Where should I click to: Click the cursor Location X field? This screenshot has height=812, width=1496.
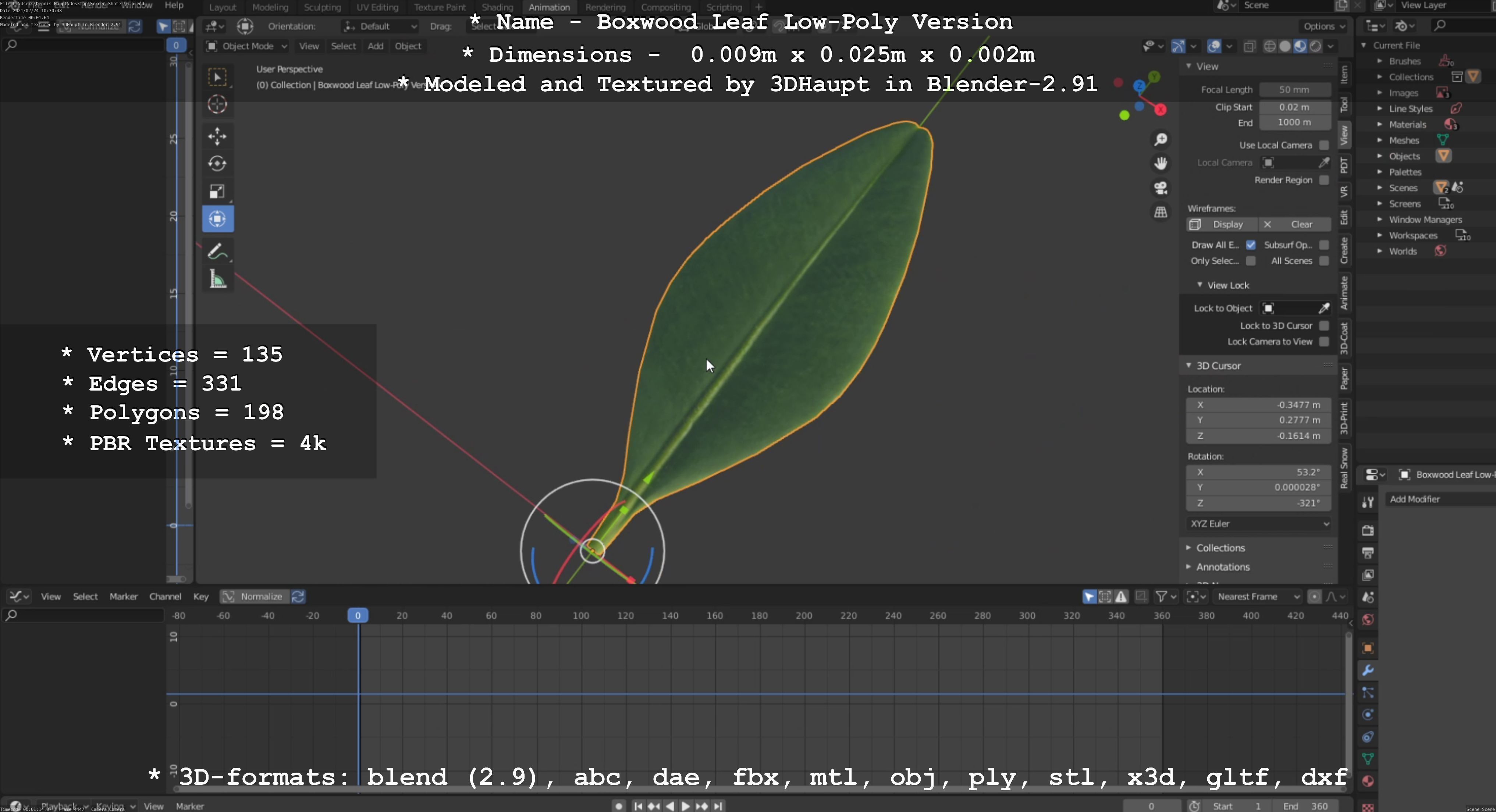click(x=1258, y=405)
